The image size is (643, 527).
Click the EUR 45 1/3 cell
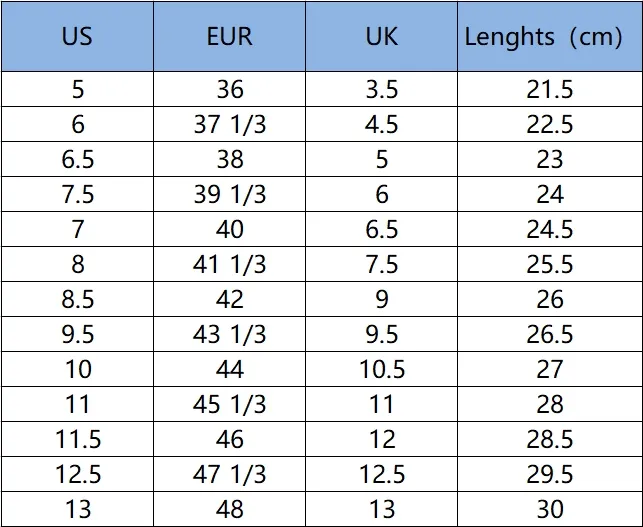(229, 404)
